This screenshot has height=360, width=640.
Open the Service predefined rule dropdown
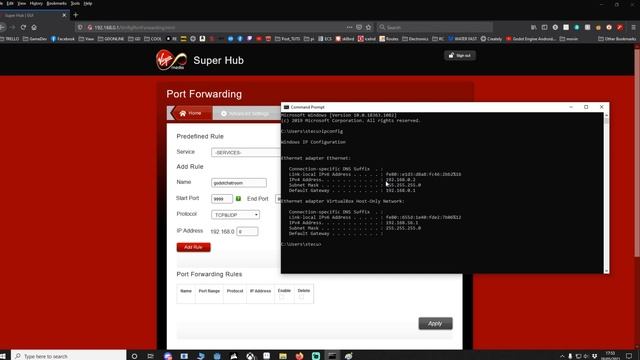[x=246, y=152]
